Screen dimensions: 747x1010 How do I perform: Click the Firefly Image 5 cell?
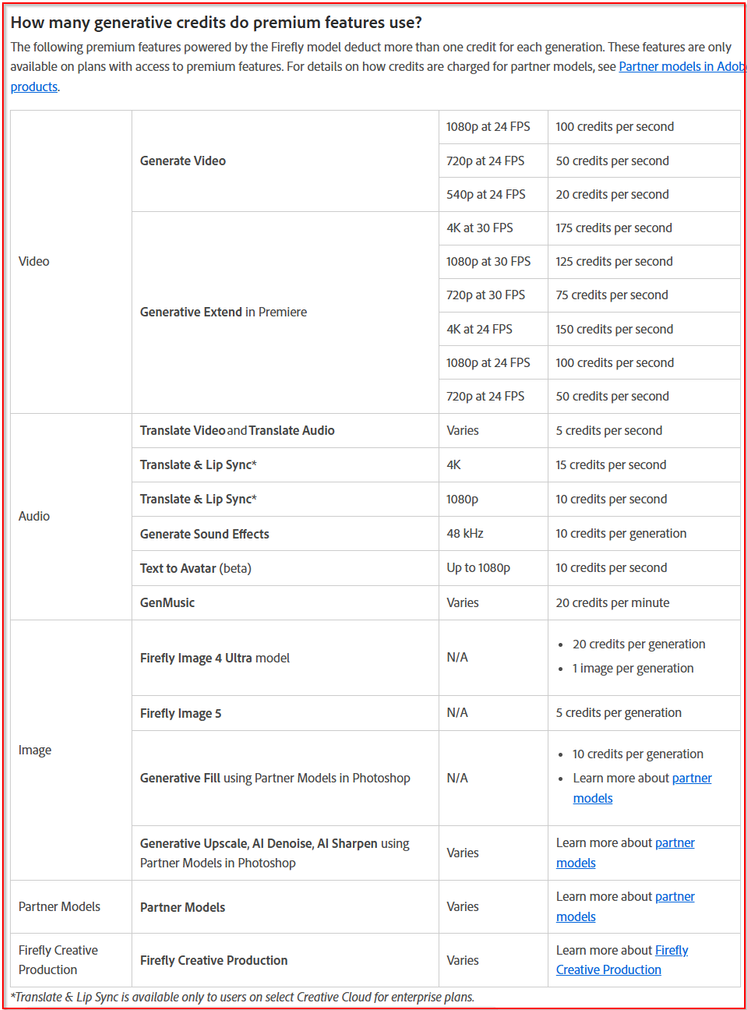pyautogui.click(x=181, y=714)
